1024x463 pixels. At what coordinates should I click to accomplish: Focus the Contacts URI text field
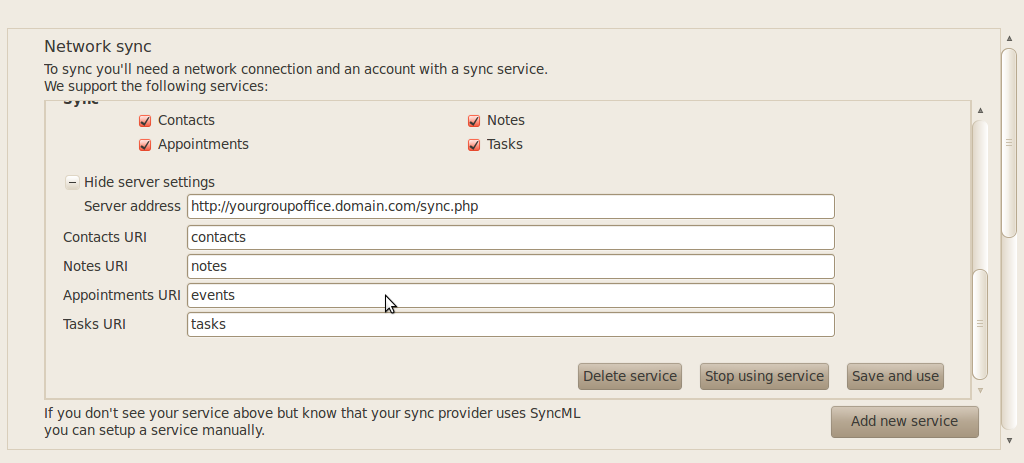point(510,238)
